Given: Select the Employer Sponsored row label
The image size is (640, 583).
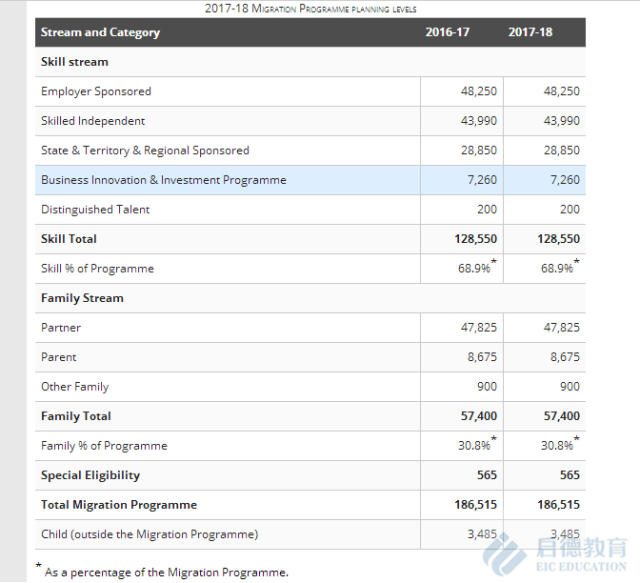Looking at the screenshot, I should click(96, 91).
